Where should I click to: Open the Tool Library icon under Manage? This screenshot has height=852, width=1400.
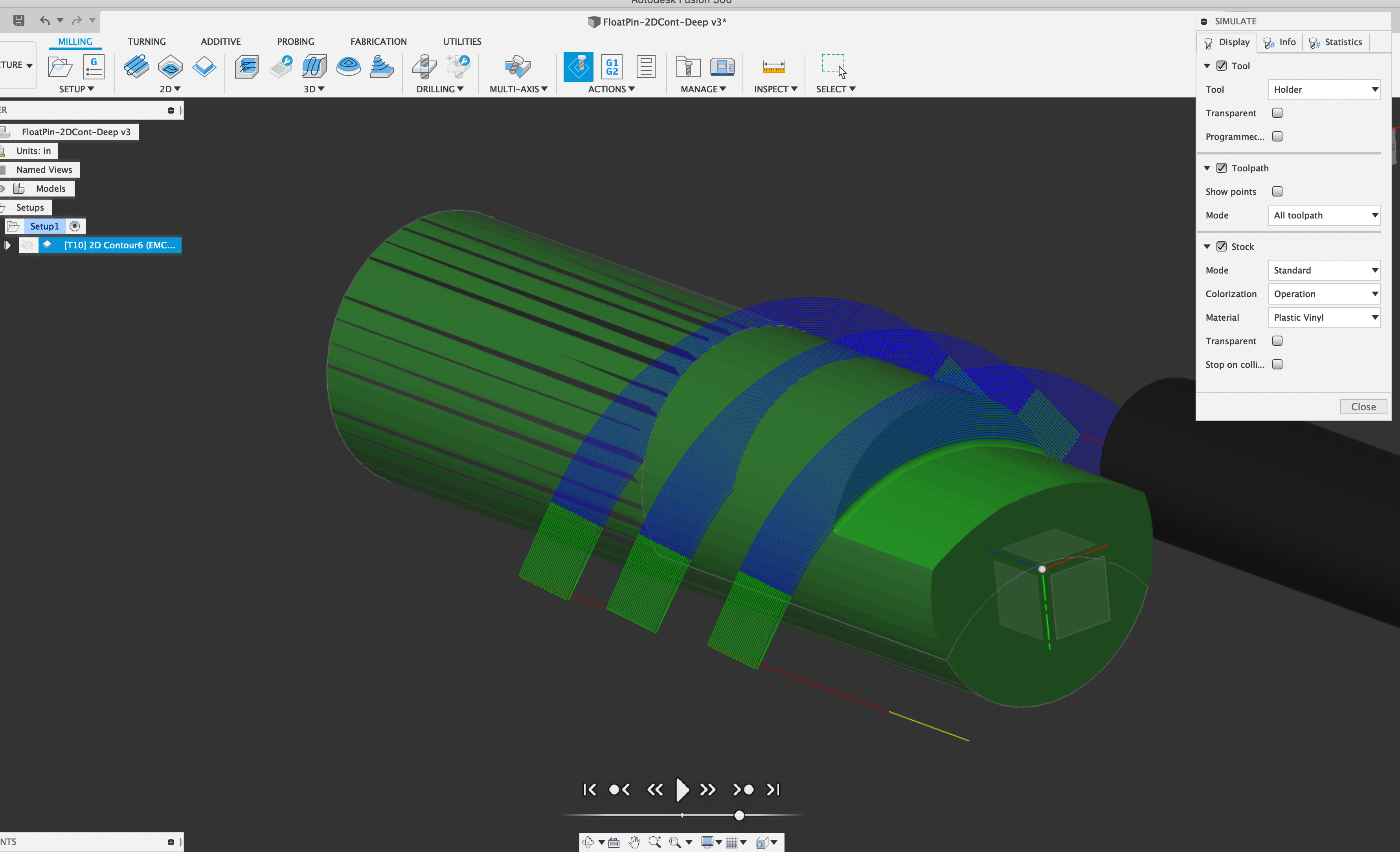tap(687, 66)
